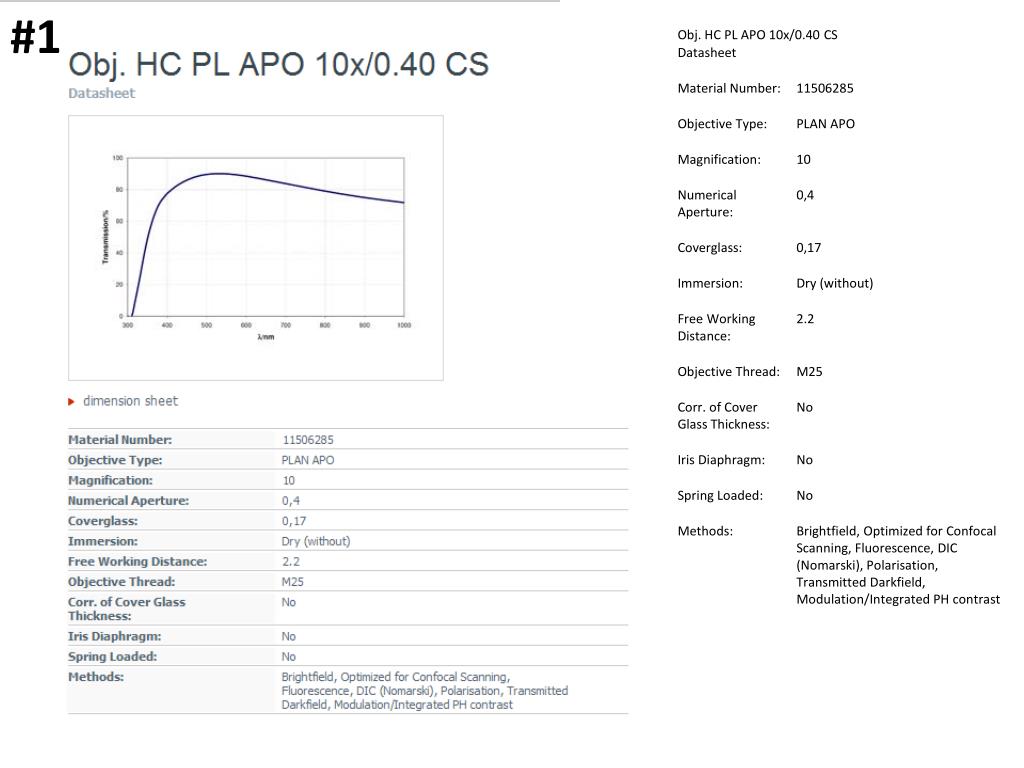Click the λ/nm axis label under the chart
The width and height of the screenshot is (1024, 768).
click(x=266, y=337)
